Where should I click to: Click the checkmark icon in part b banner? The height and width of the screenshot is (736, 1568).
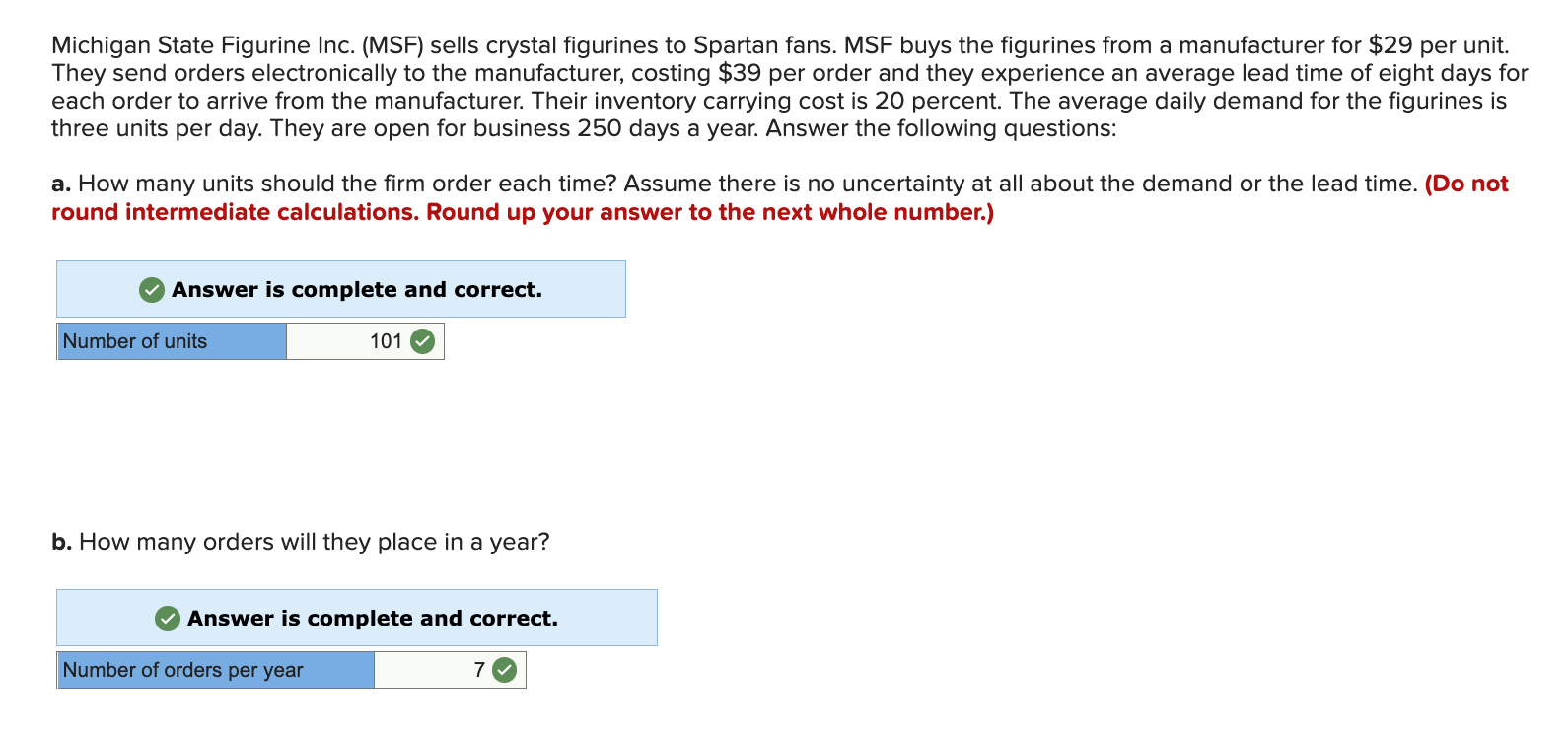coord(168,618)
